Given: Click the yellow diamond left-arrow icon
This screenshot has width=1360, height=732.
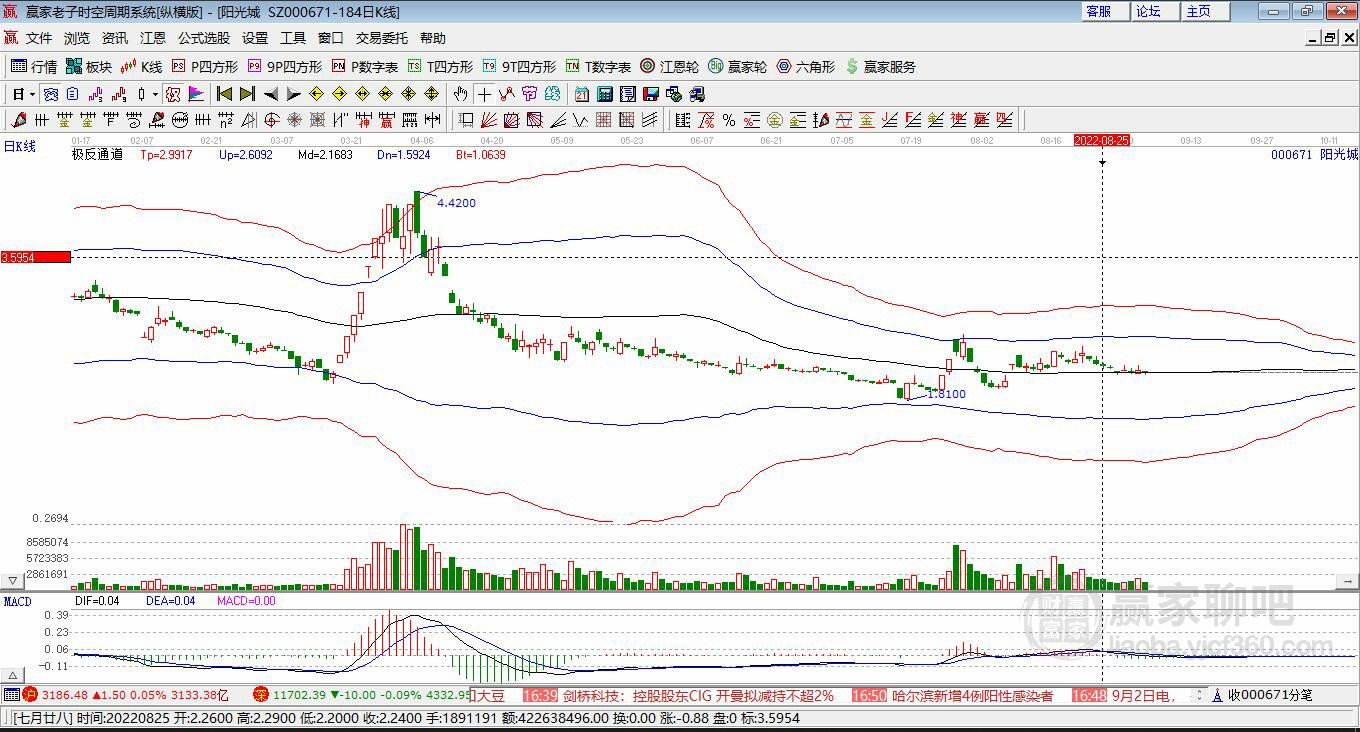Looking at the screenshot, I should (317, 94).
